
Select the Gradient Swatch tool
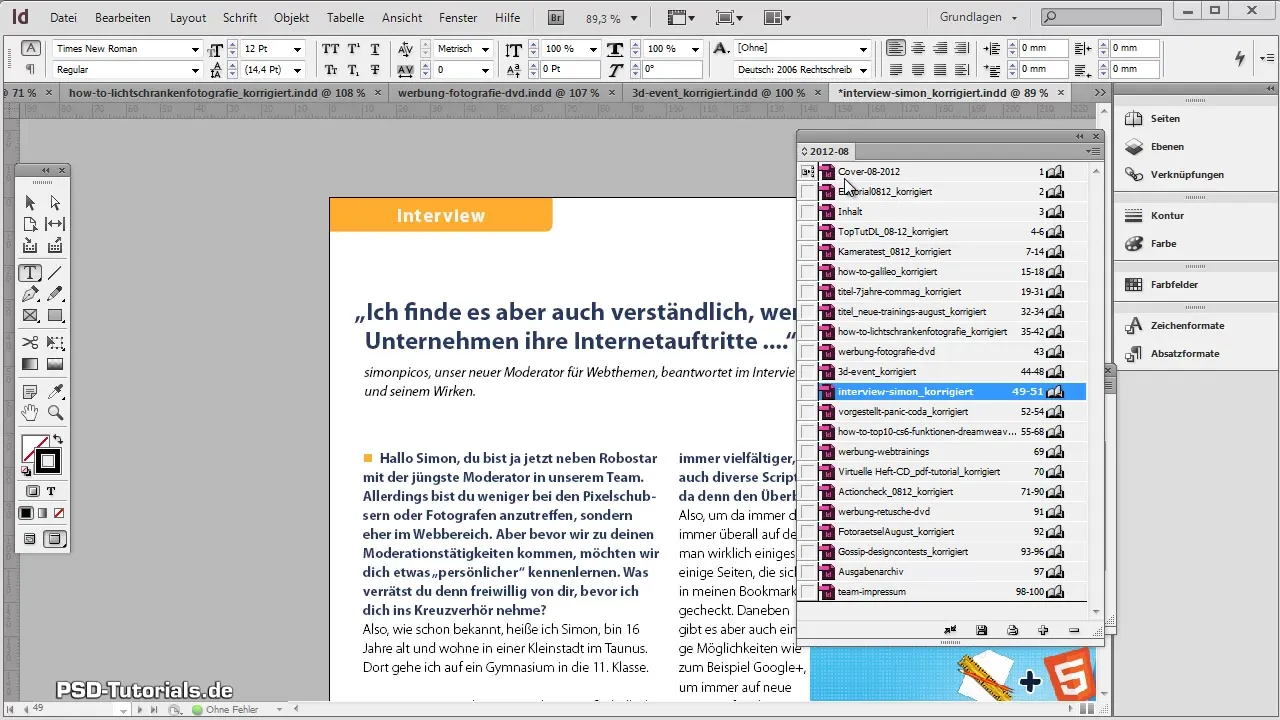30,364
